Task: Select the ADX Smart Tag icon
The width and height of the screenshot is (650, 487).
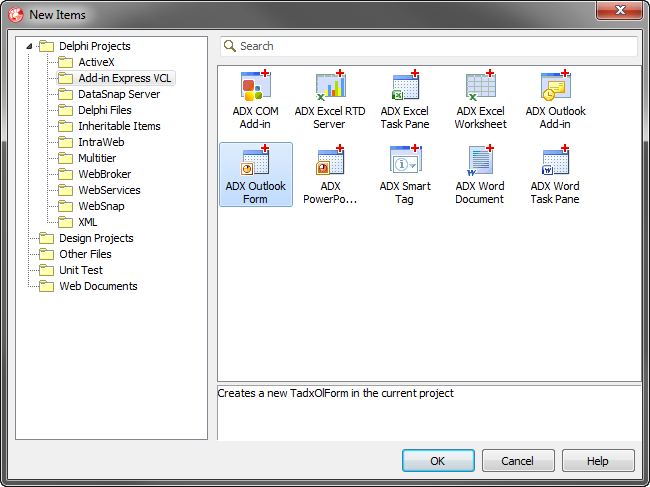Action: click(405, 161)
